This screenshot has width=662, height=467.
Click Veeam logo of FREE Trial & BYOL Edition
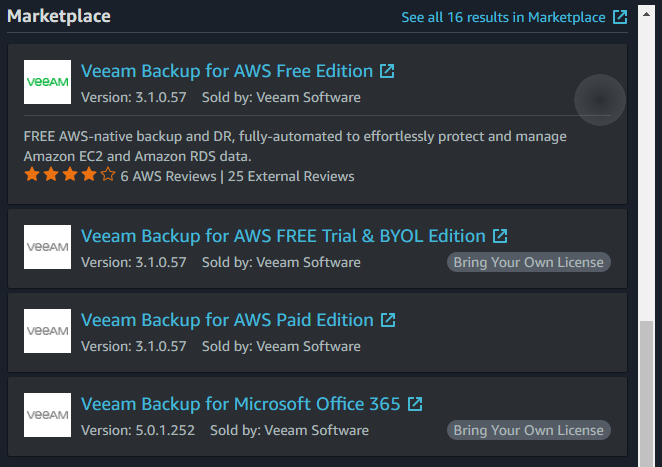(x=47, y=247)
